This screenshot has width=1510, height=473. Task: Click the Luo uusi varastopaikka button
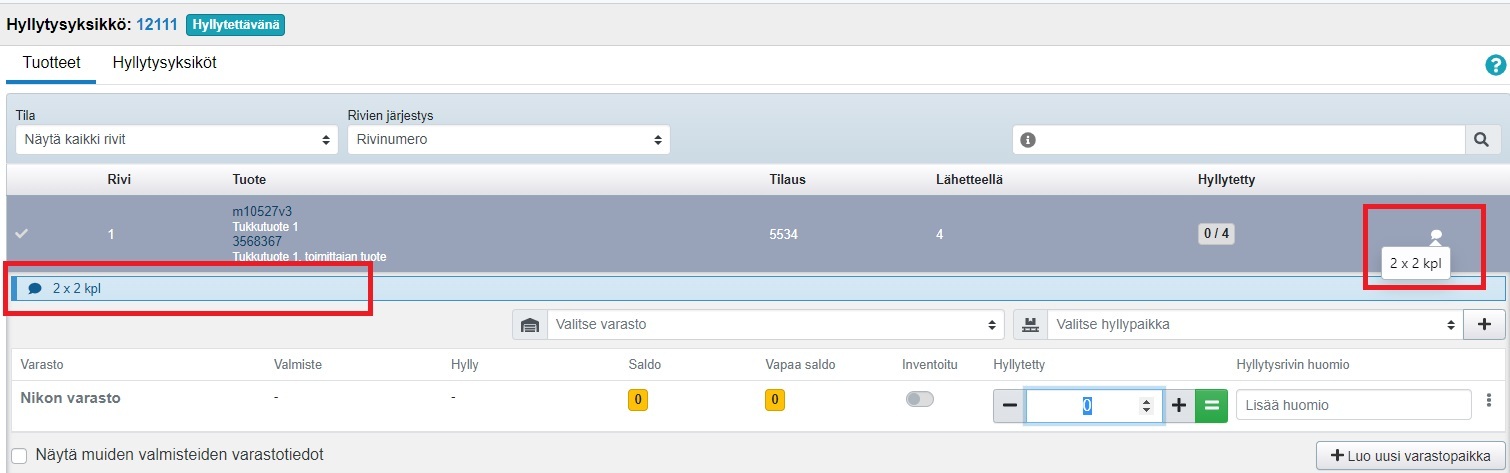point(1410,455)
